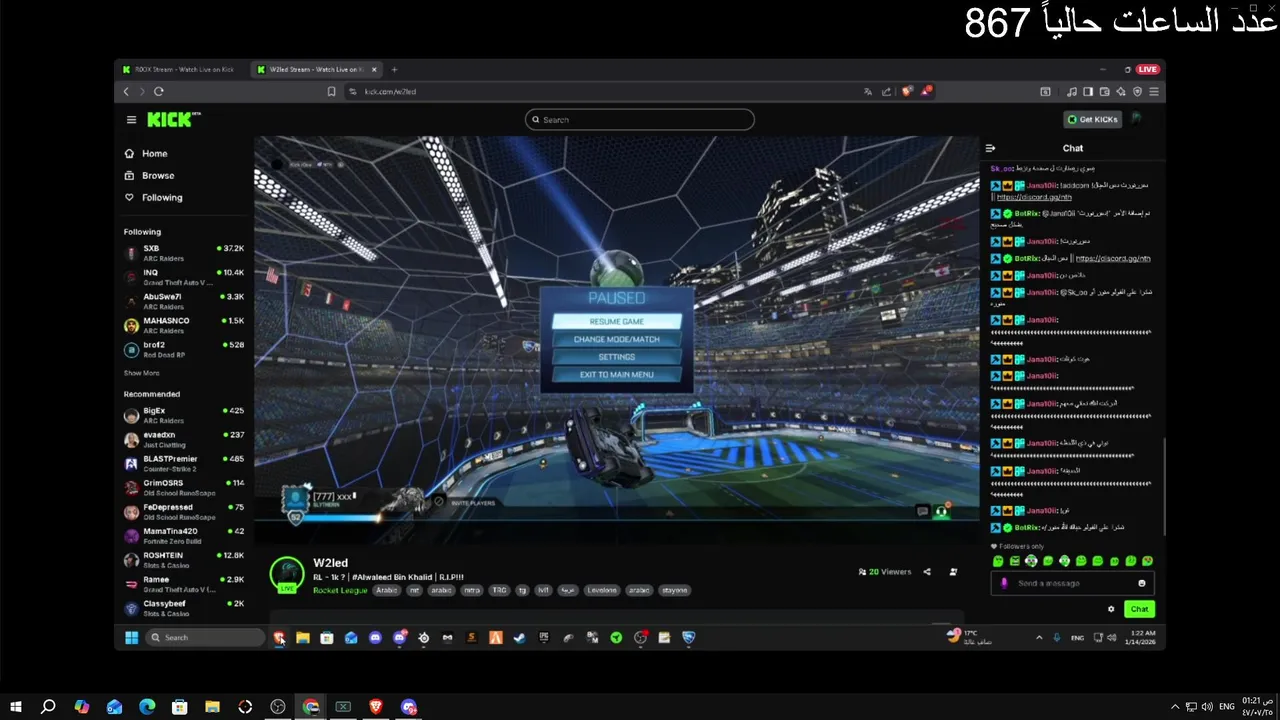Screen dimensions: 1280x720
Task: Open Rocket League icon on inner taskbar
Action: pyautogui.click(x=689, y=638)
